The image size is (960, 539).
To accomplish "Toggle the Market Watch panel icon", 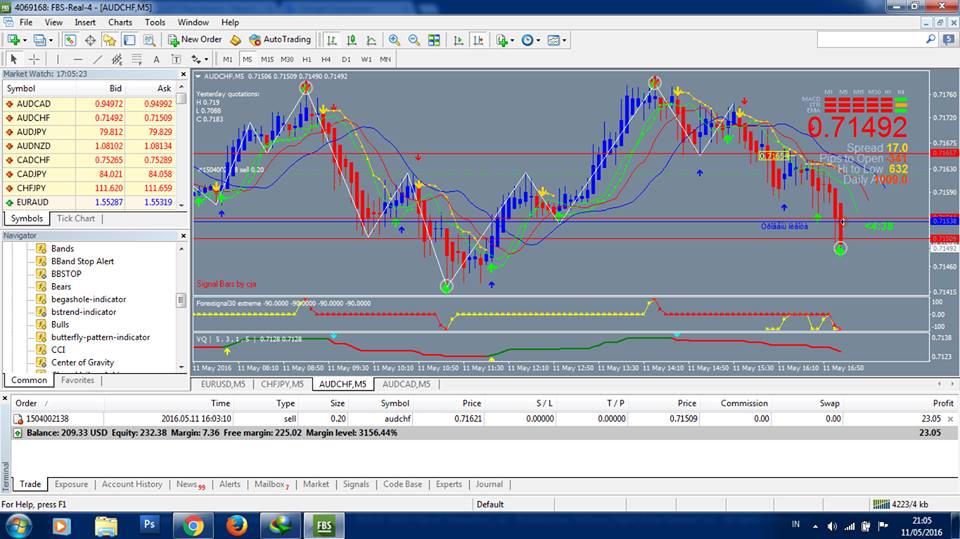I will point(69,40).
